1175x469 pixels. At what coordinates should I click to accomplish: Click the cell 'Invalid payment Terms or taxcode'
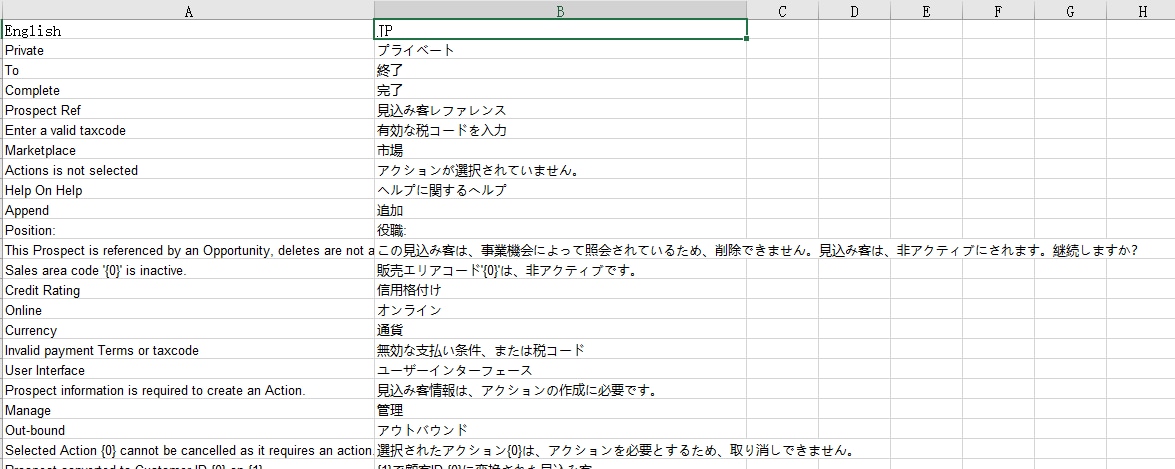pyautogui.click(x=188, y=350)
